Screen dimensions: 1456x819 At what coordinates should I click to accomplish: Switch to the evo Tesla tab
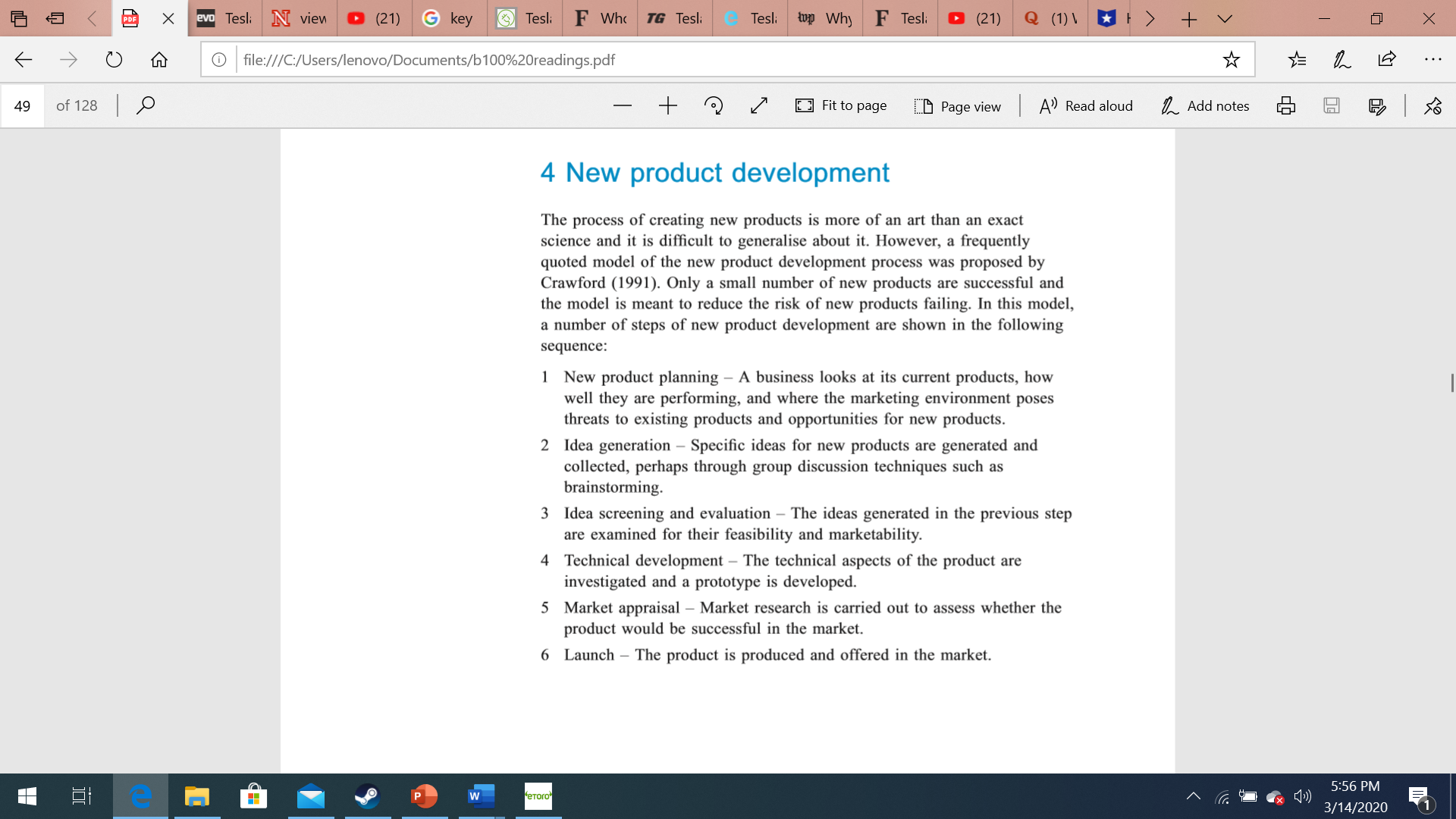coord(225,18)
